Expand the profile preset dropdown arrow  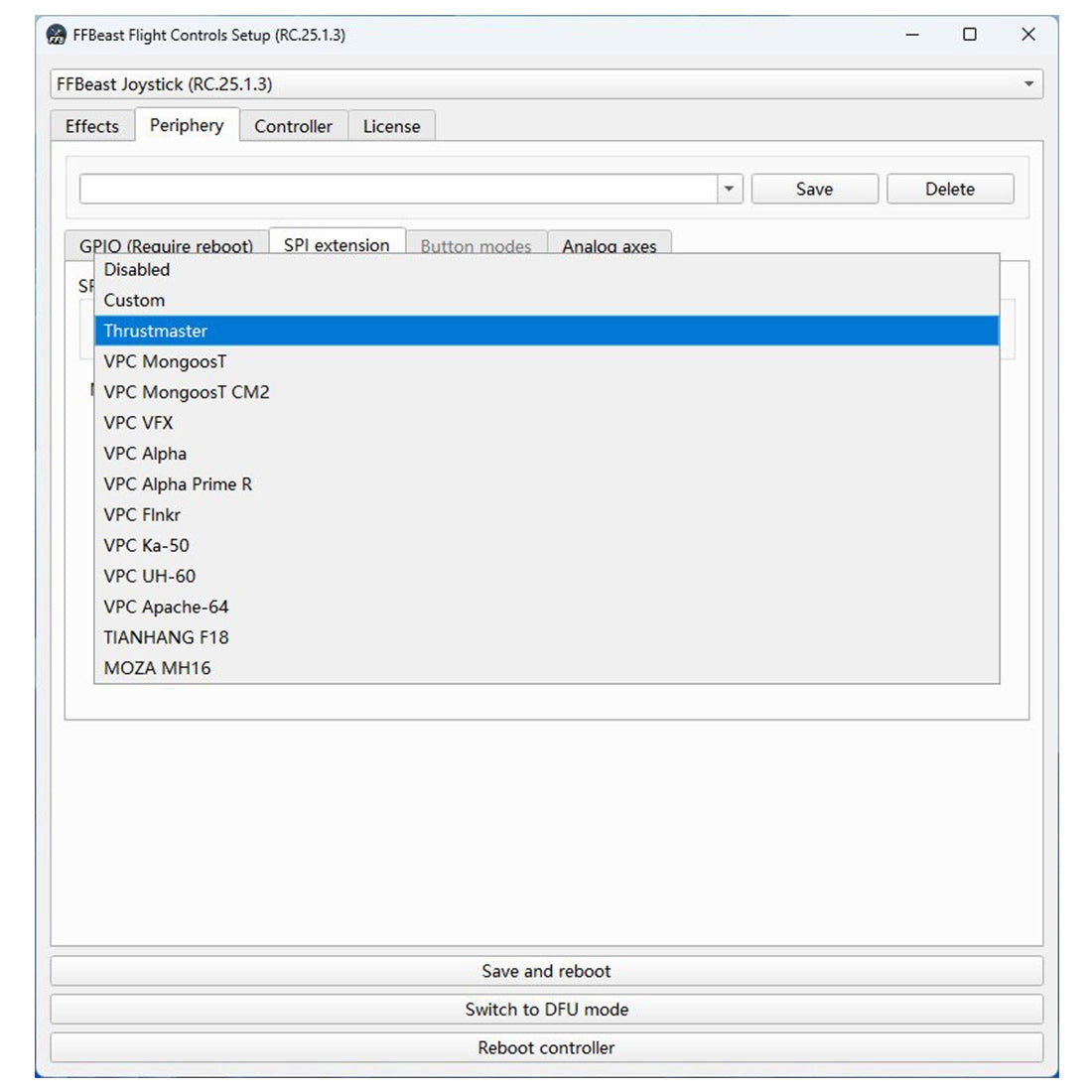pyautogui.click(x=729, y=189)
